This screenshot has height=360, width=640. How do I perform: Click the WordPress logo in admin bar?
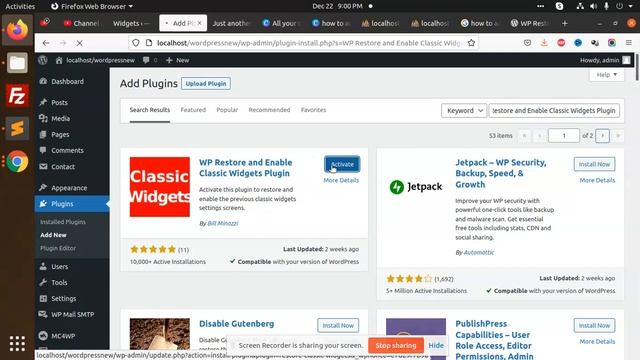[x=43, y=60]
